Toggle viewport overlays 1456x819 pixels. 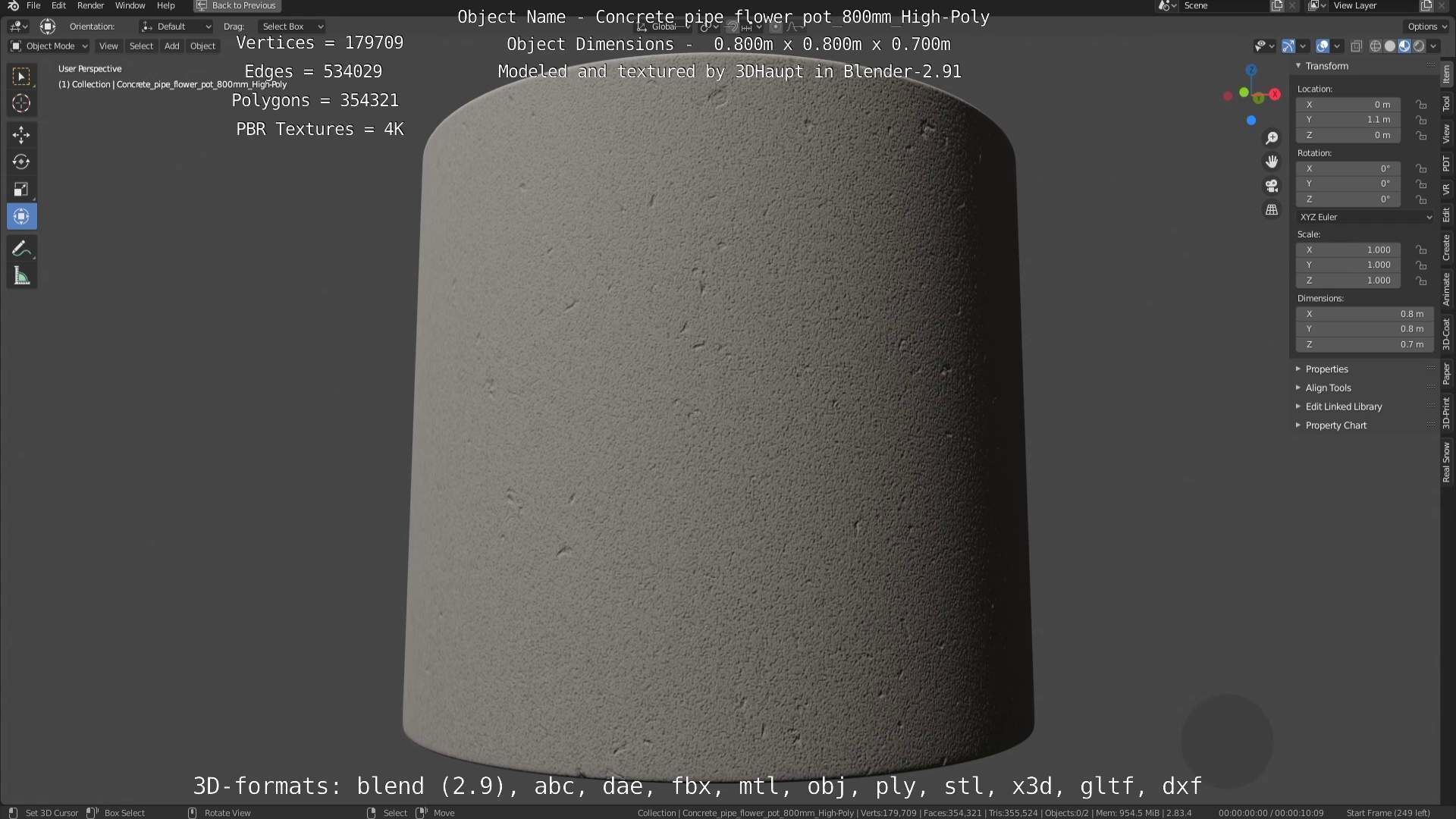pyautogui.click(x=1323, y=46)
